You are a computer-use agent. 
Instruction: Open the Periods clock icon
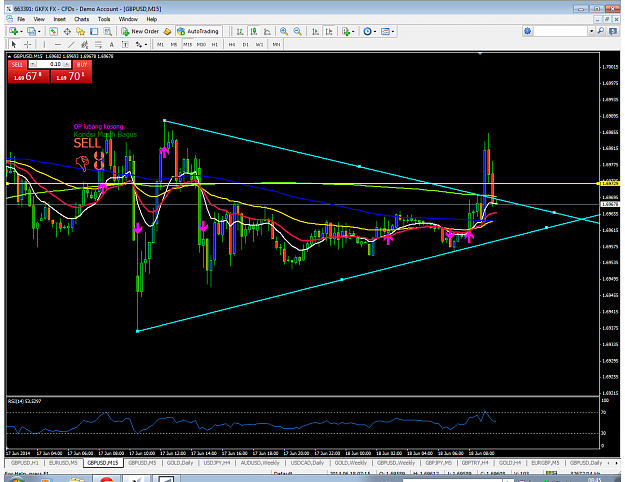367,31
